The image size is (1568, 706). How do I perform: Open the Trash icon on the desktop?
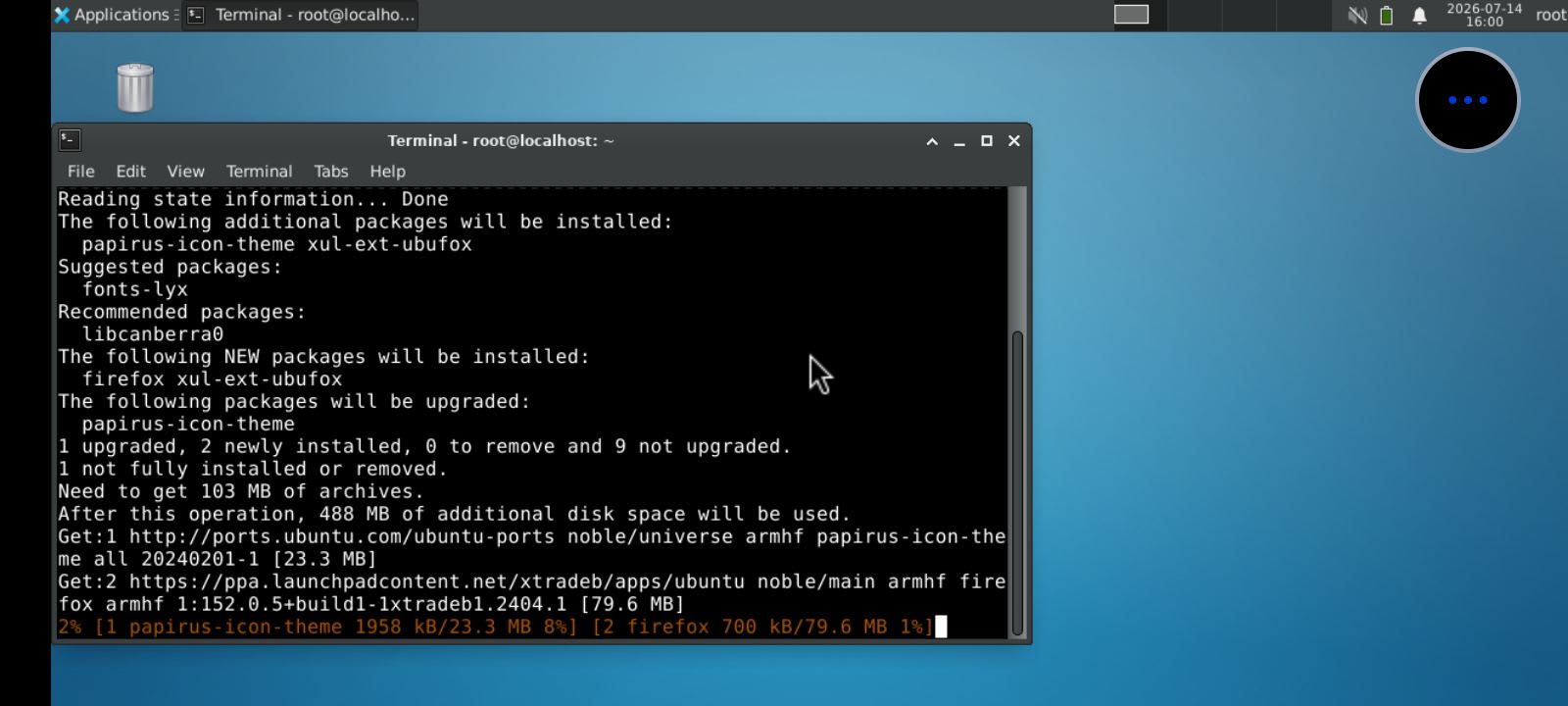coord(135,87)
